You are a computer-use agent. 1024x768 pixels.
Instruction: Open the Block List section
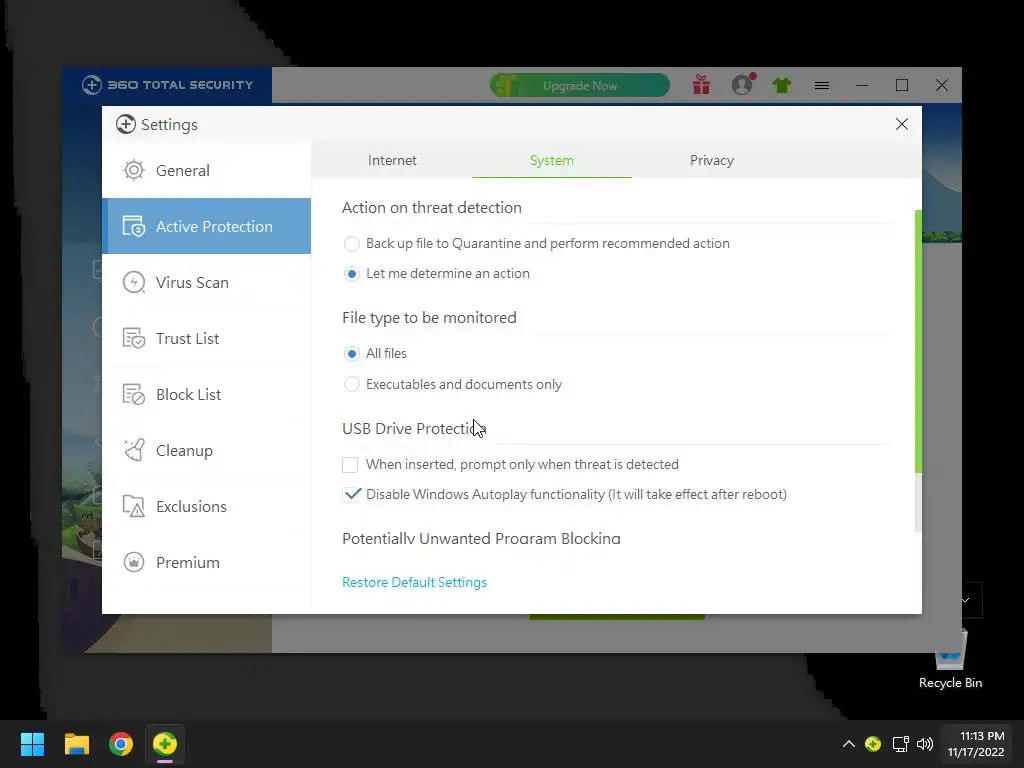[x=206, y=394]
